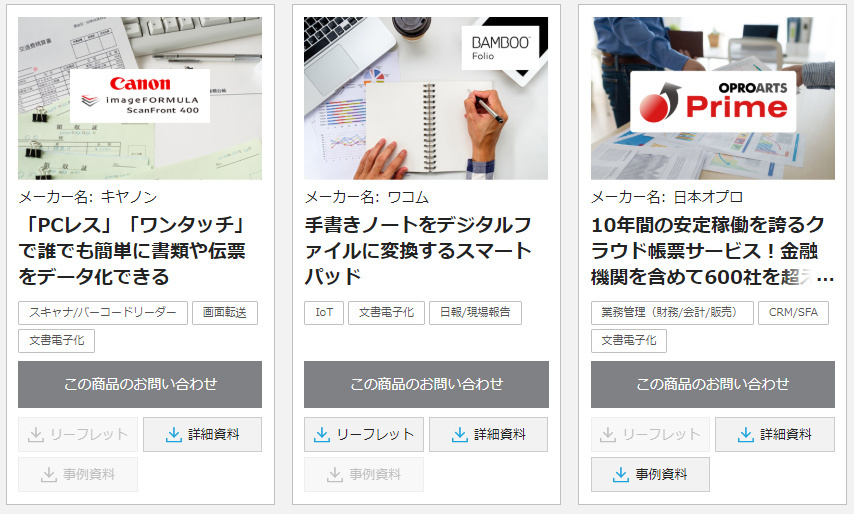Image resolution: width=854 pixels, height=514 pixels.
Task: Click この商品のお問い合わせ under the 日本オプロ product
Action: click(x=712, y=384)
